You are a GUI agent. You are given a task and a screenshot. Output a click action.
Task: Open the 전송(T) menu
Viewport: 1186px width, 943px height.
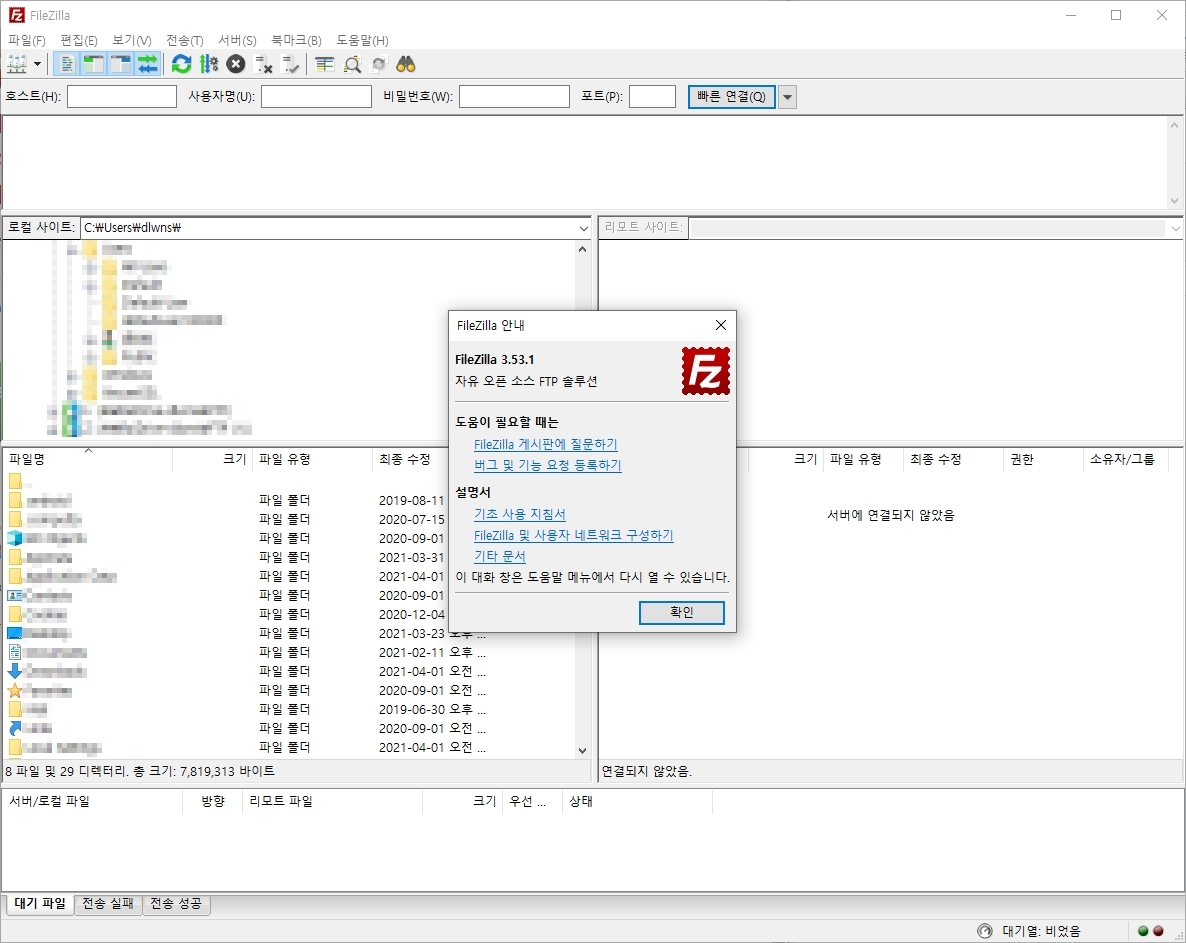[x=185, y=40]
